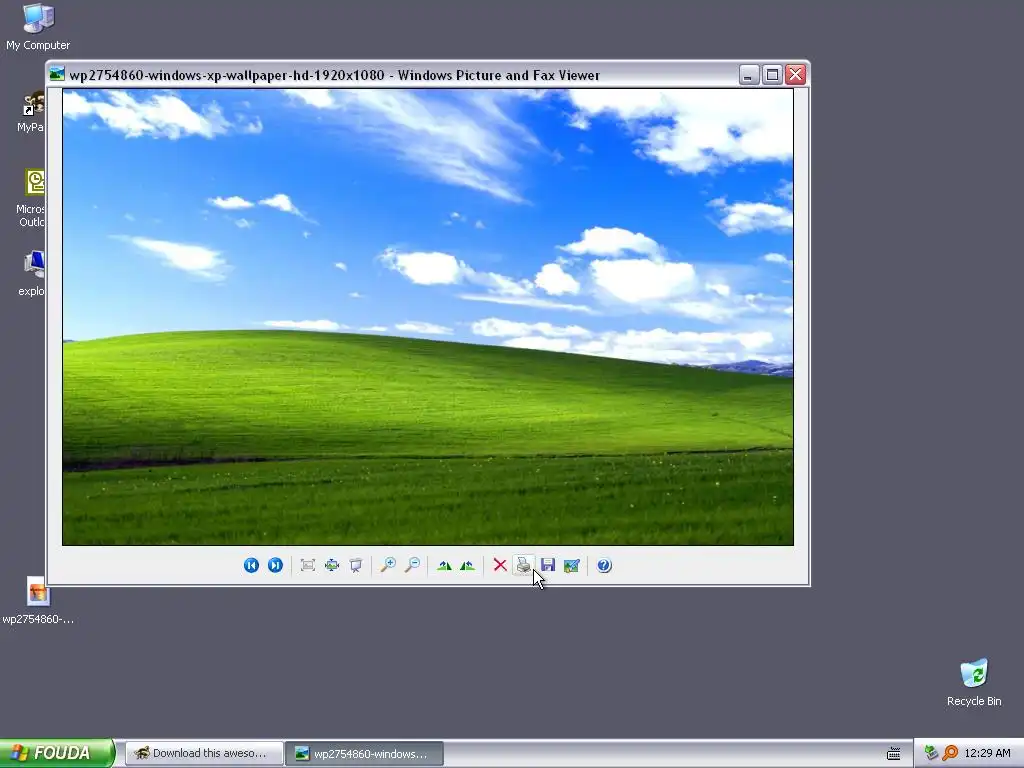
Task: Open Help with the question mark icon
Action: (x=604, y=566)
